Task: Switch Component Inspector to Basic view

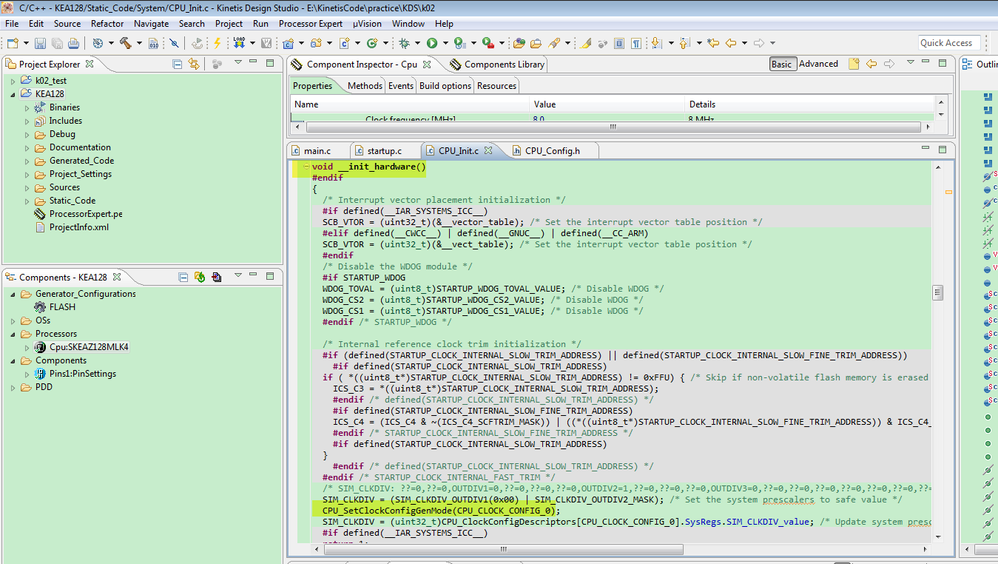Action: pos(781,64)
